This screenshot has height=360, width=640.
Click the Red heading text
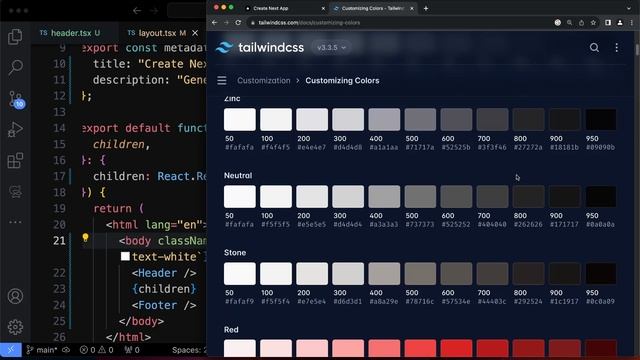click(x=231, y=330)
